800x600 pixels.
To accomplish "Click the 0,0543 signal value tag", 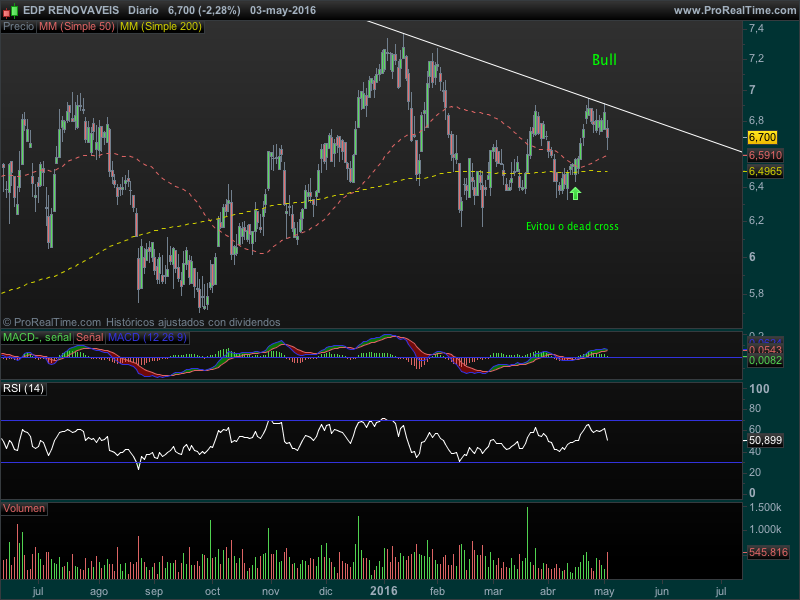I will point(765,349).
